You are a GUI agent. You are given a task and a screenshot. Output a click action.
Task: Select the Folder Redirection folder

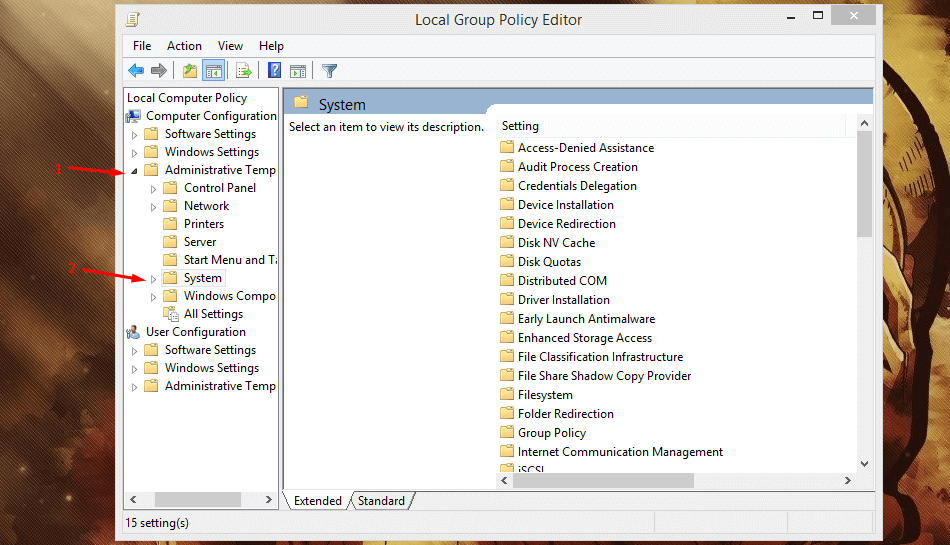565,414
